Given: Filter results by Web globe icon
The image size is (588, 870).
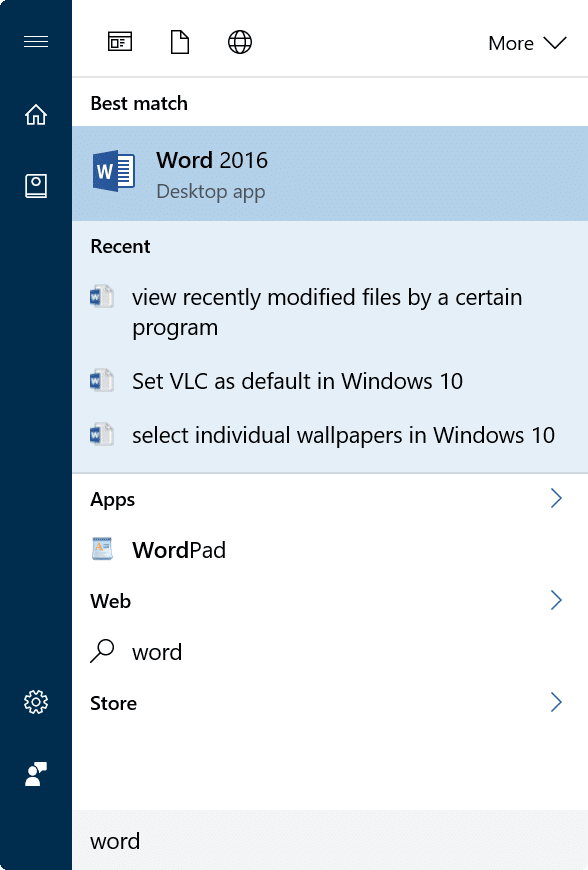Looking at the screenshot, I should [x=240, y=42].
